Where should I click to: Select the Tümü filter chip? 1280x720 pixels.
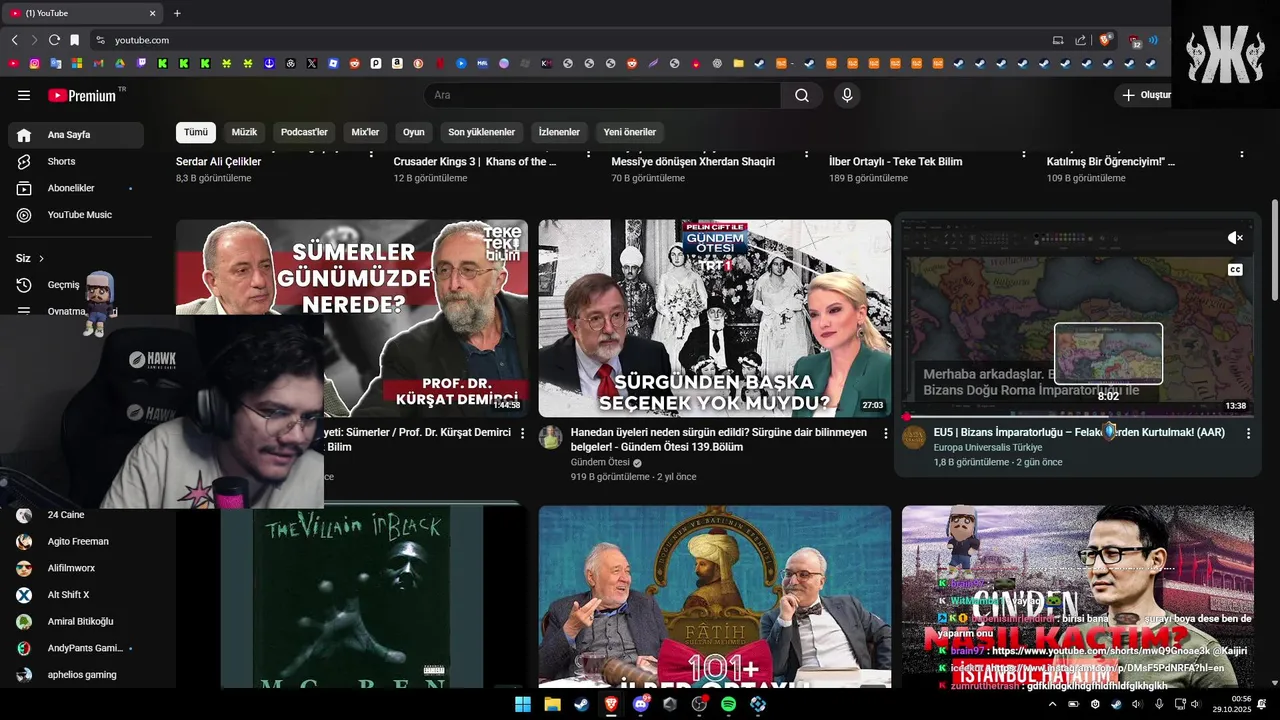coord(196,132)
